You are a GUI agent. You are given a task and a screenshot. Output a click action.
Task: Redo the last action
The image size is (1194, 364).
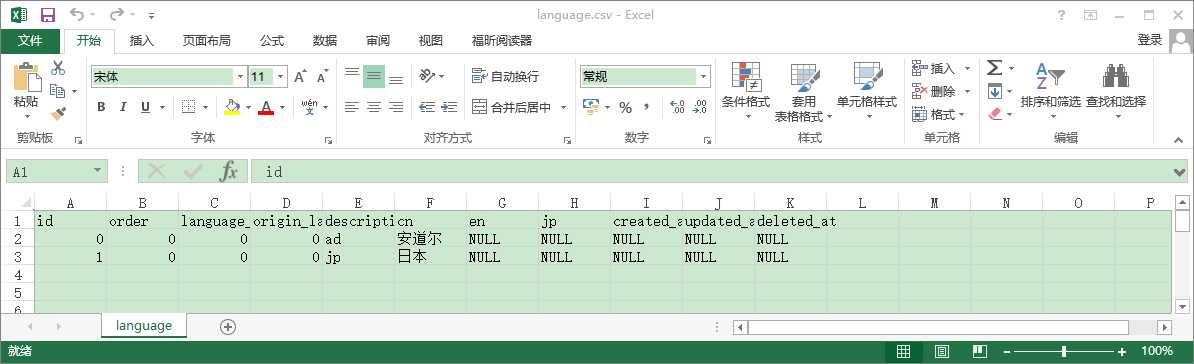click(x=116, y=14)
